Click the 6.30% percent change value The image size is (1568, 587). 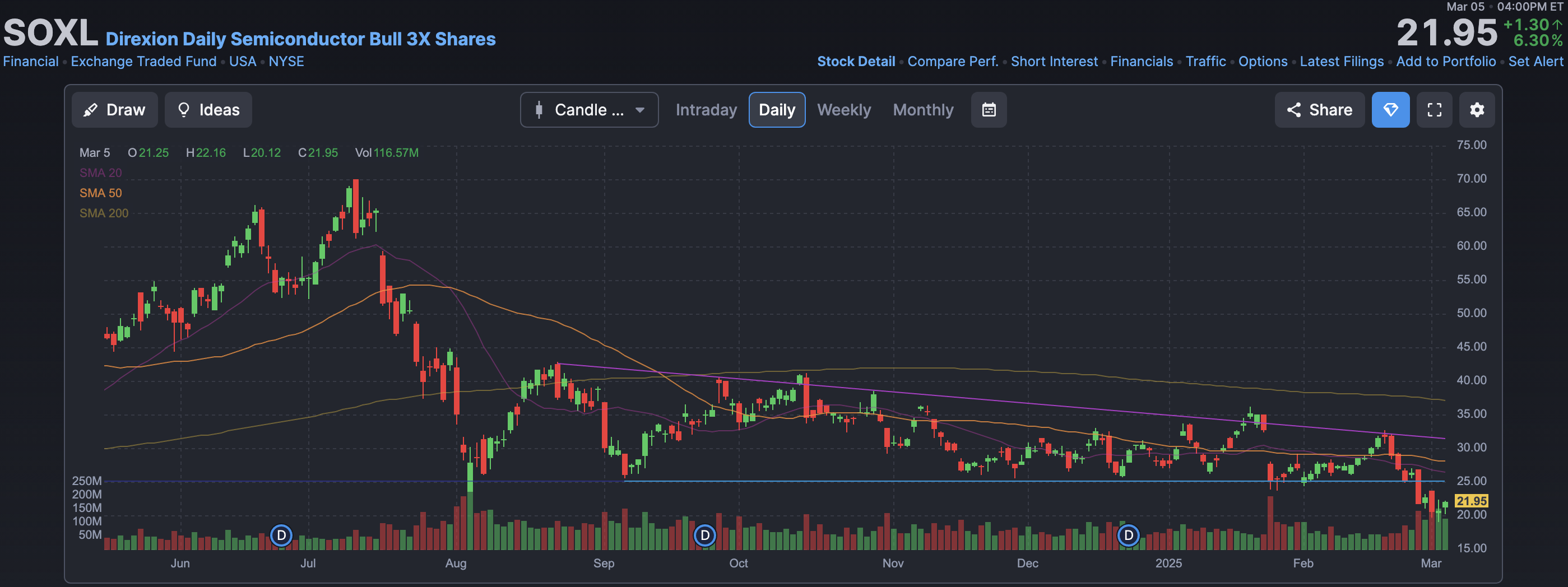pyautogui.click(x=1538, y=41)
